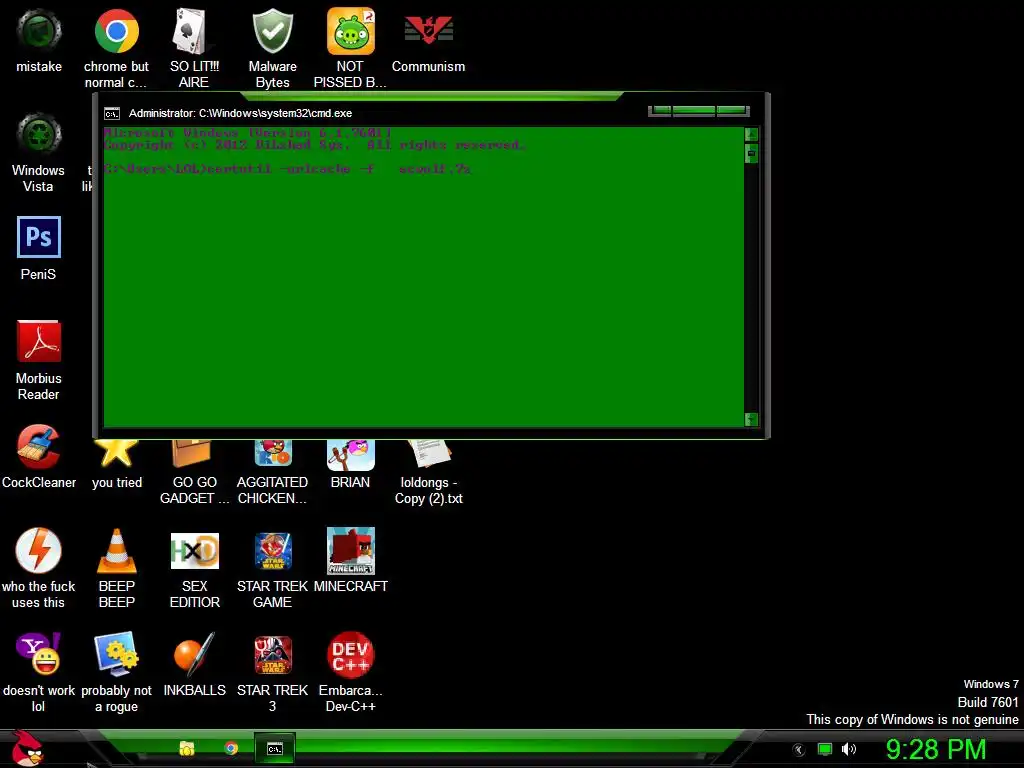Click the Chrome icon in the taskbar
The image size is (1024, 768).
coord(231,748)
